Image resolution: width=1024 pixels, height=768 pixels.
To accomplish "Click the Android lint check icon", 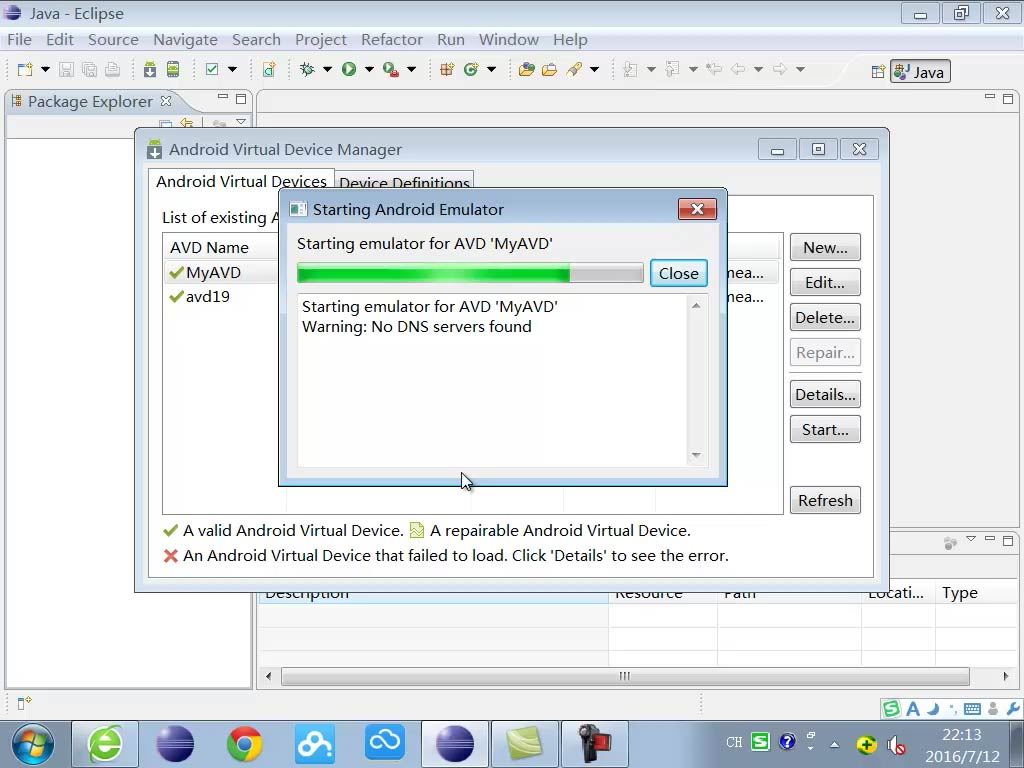I will 212,69.
